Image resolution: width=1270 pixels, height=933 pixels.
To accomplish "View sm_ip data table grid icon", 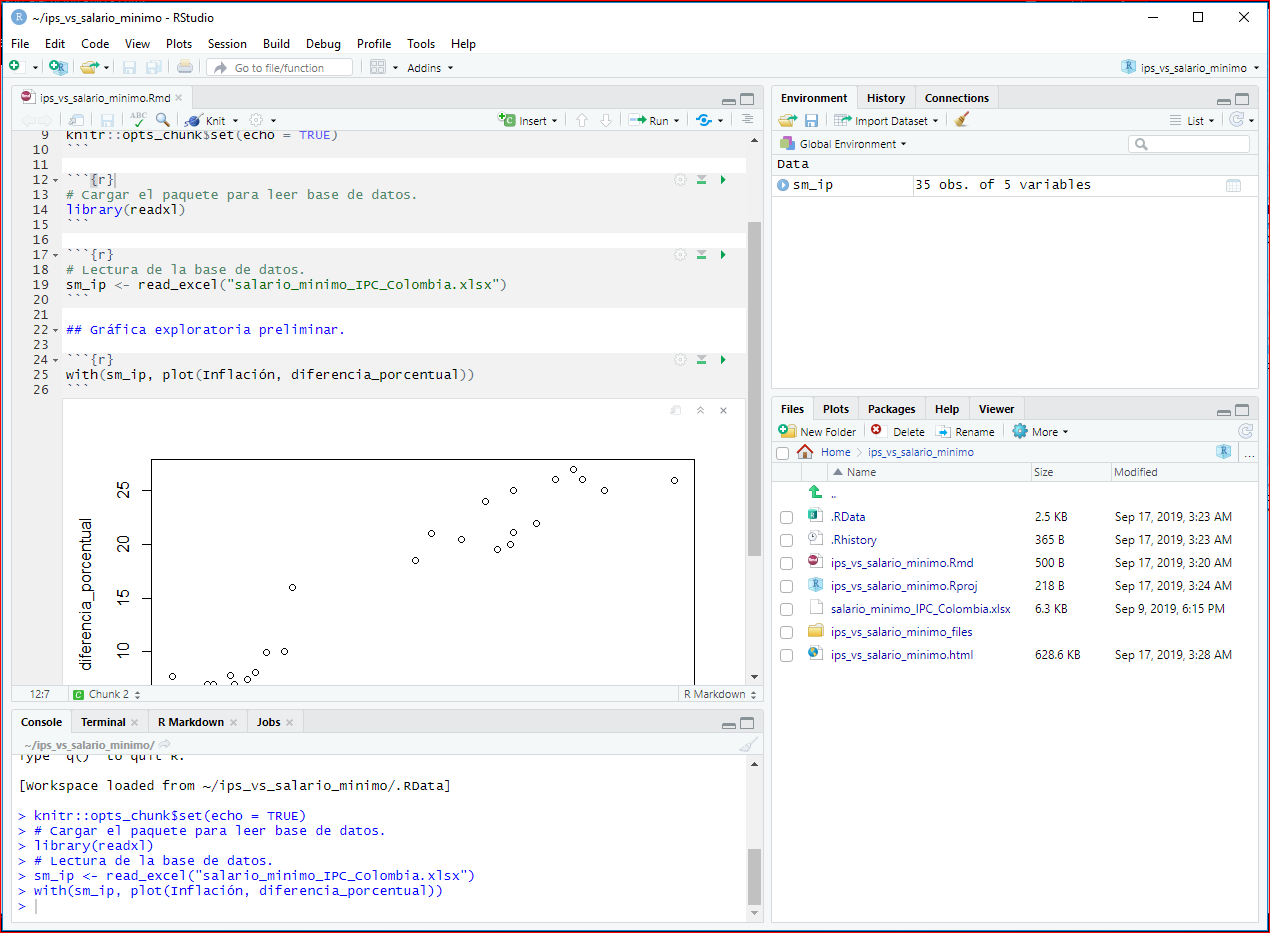I will point(1233,185).
